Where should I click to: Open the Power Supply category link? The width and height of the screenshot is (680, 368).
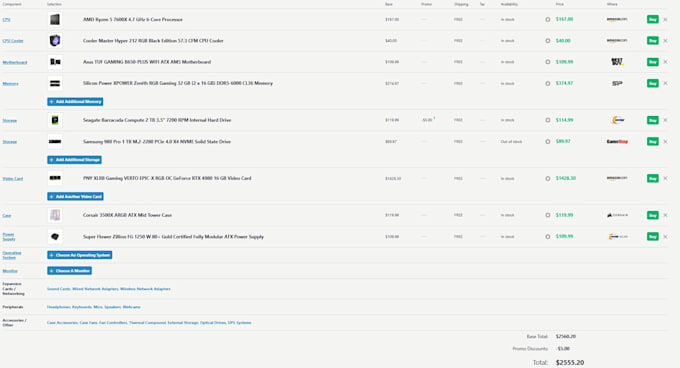(9, 237)
